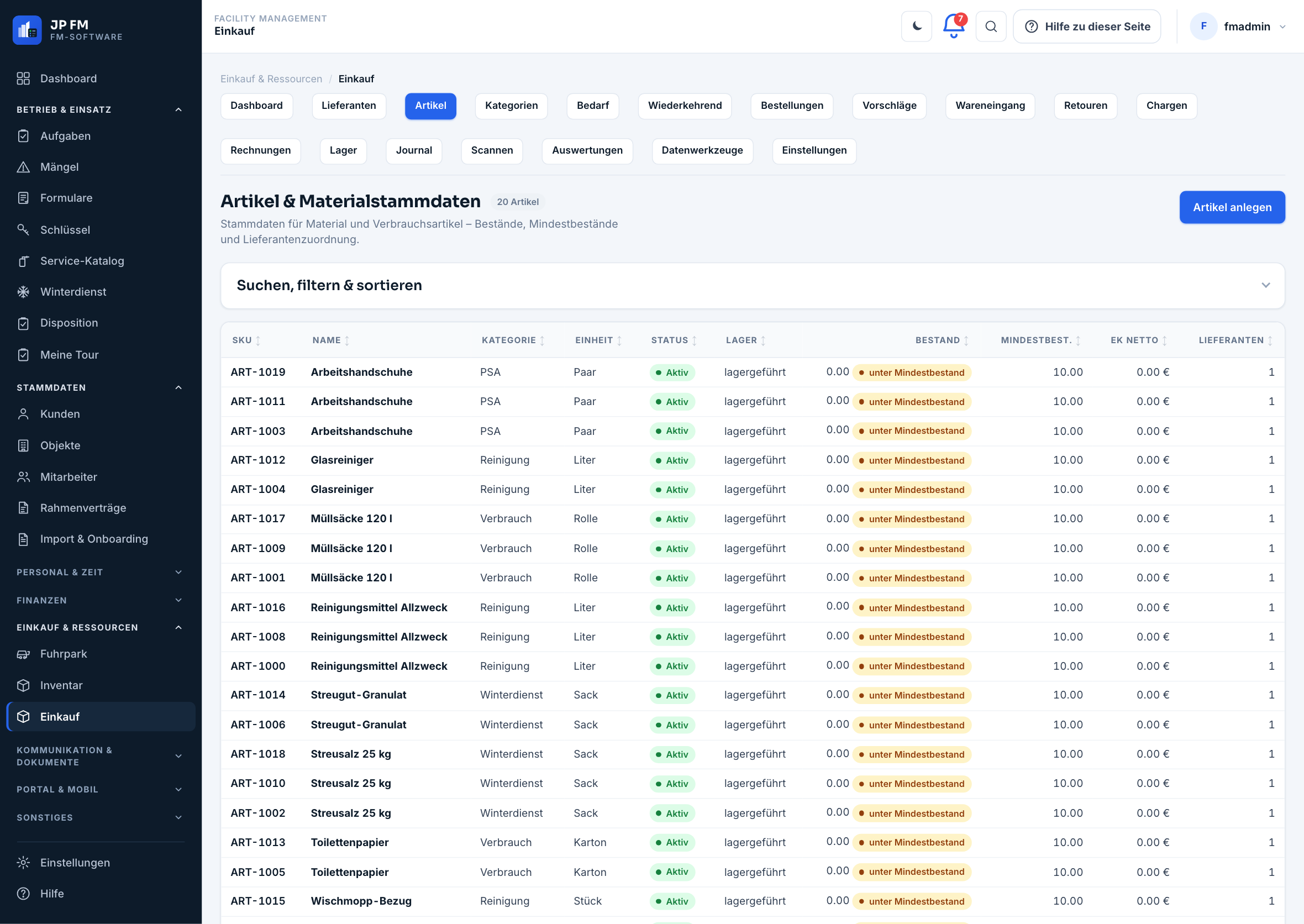Toggle dark mode with the moon icon
Viewport: 1304px width, 924px height.
point(916,26)
